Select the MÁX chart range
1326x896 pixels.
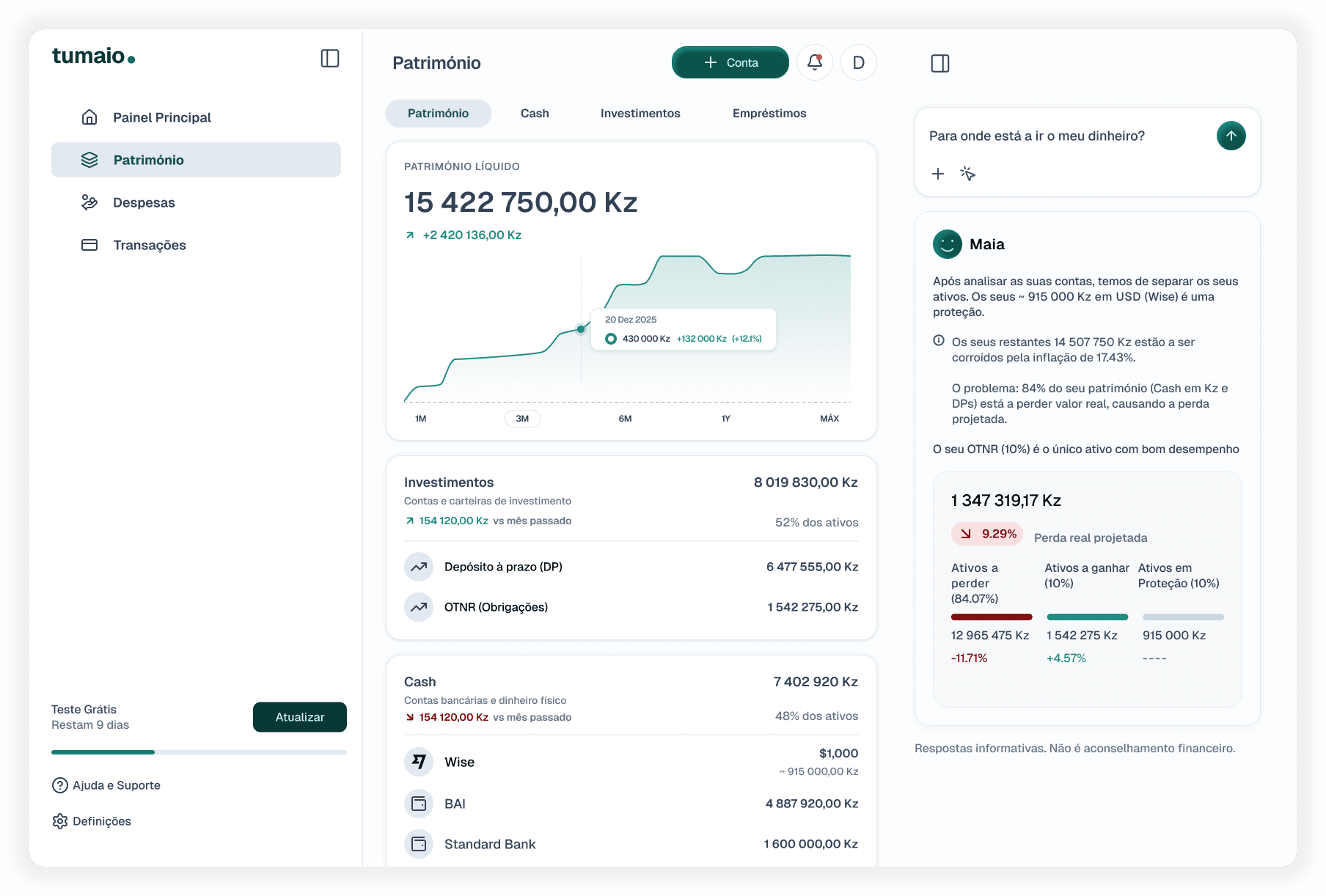click(829, 419)
